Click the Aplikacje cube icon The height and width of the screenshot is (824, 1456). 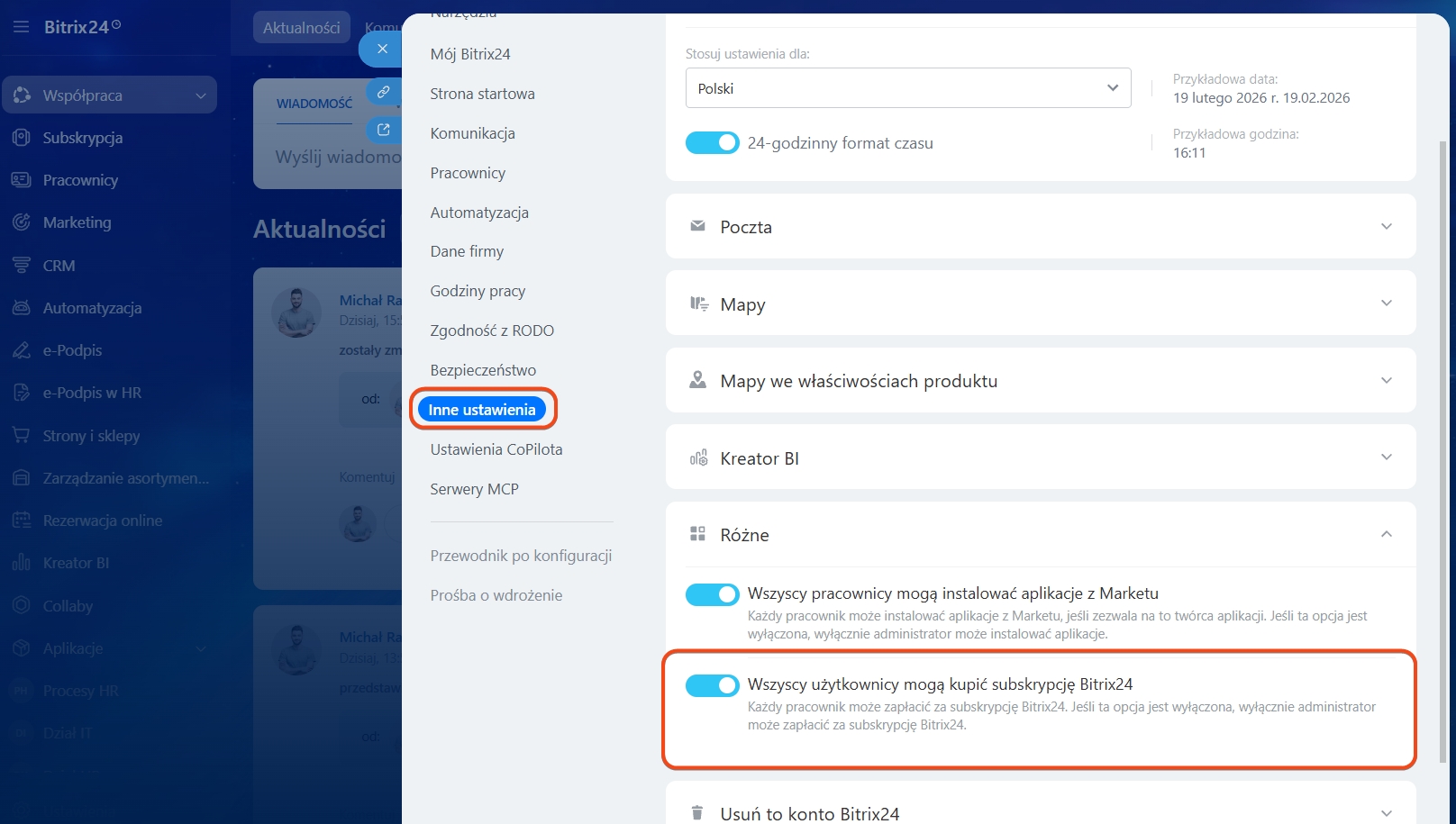(22, 648)
